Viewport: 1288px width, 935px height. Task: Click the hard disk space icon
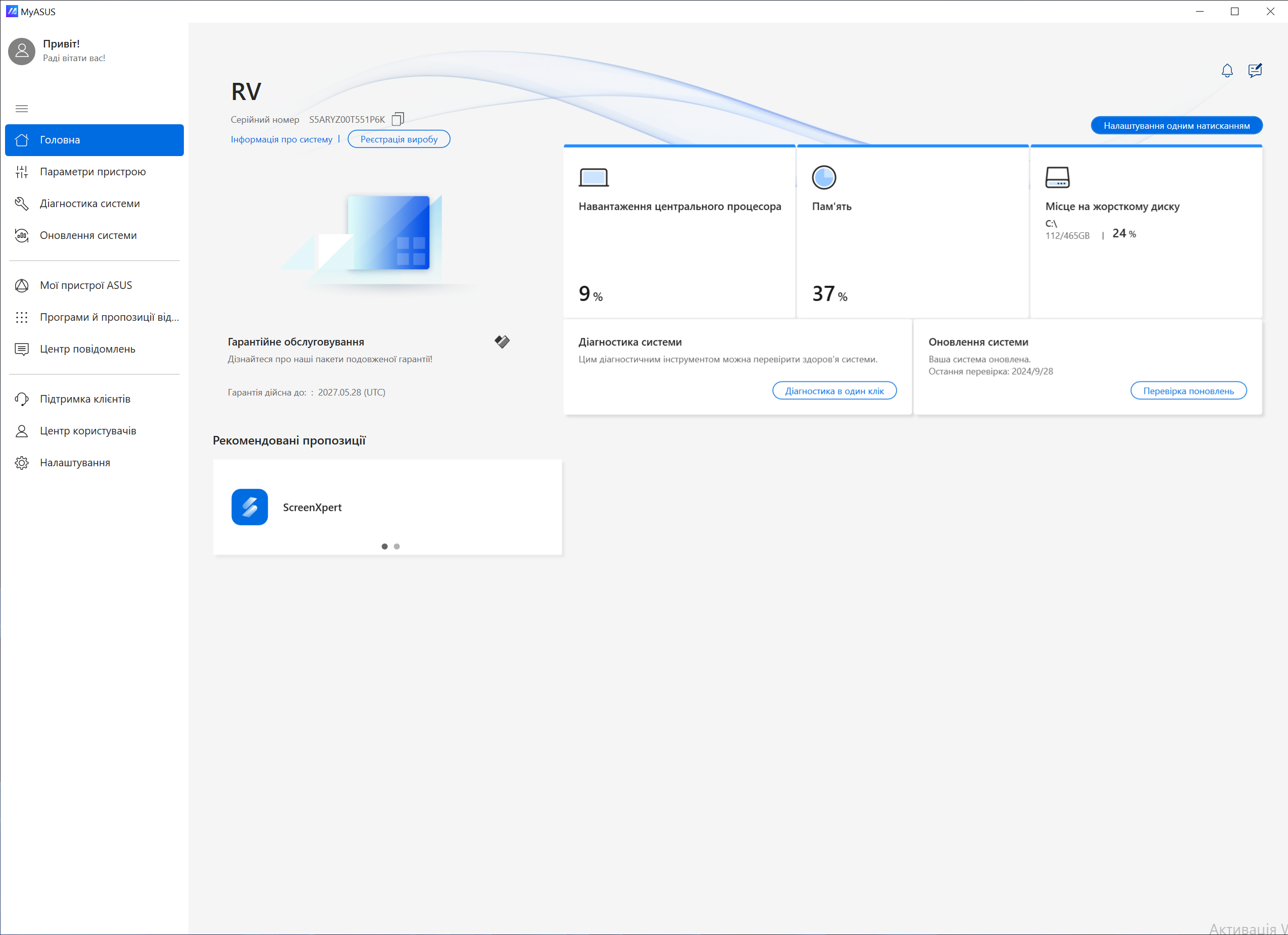point(1057,177)
